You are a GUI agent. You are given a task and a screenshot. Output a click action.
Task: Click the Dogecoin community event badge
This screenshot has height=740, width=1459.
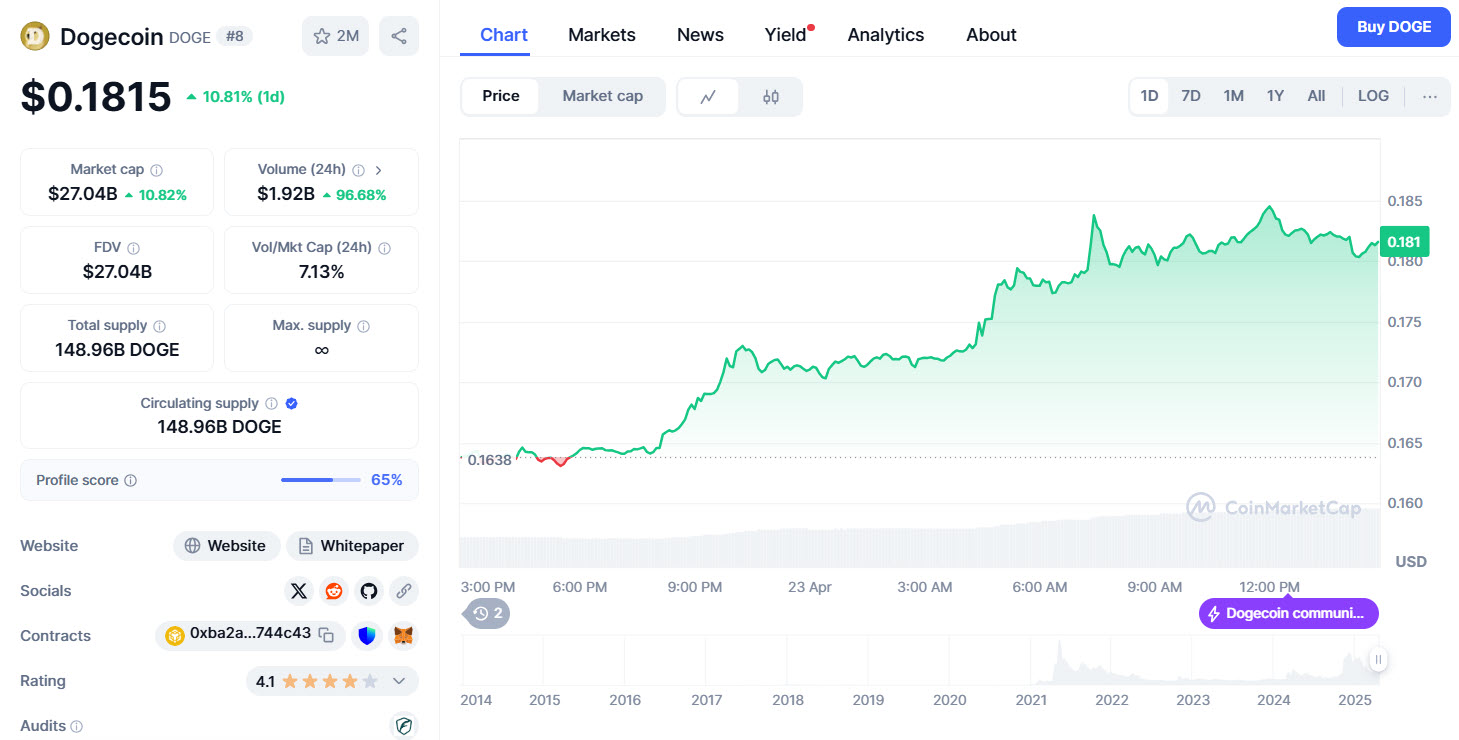pos(1288,613)
